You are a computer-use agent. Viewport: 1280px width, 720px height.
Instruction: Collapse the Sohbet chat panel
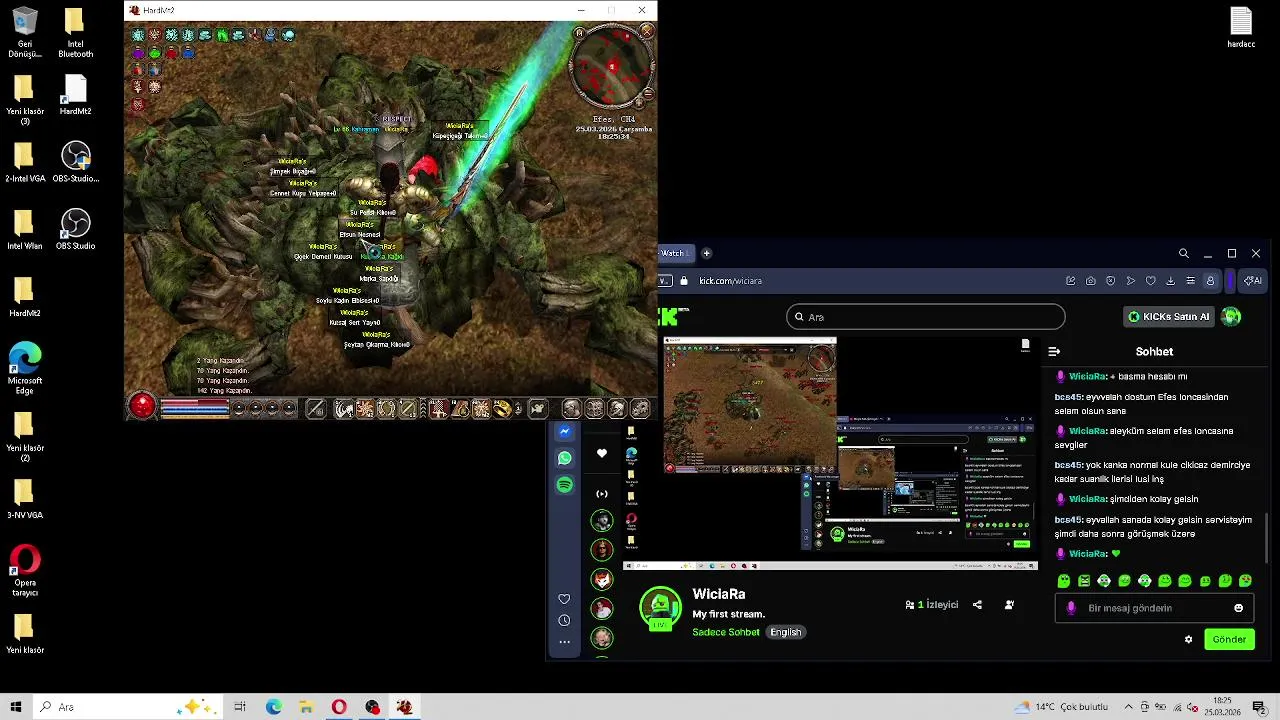(1054, 352)
